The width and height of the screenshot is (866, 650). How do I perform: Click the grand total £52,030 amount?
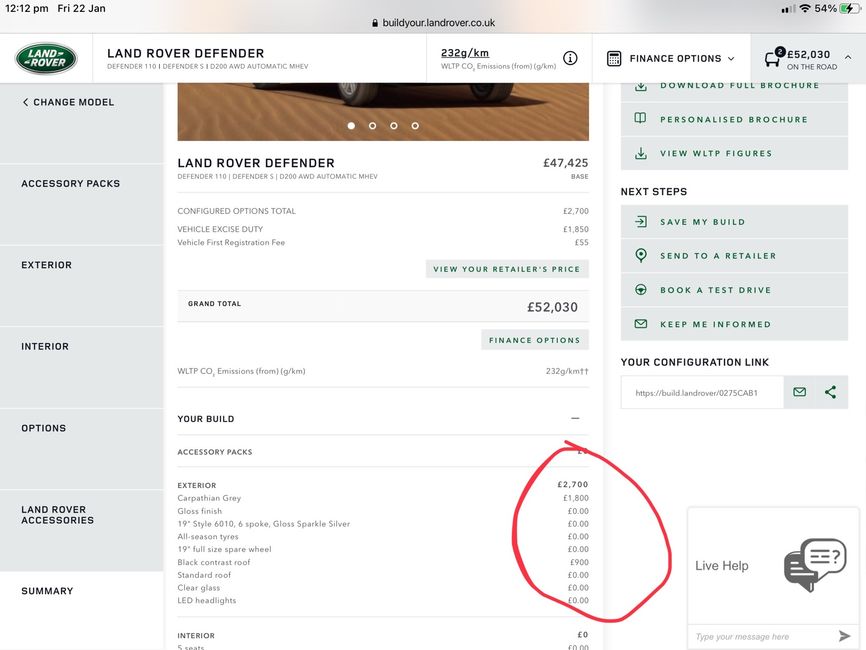(552, 307)
